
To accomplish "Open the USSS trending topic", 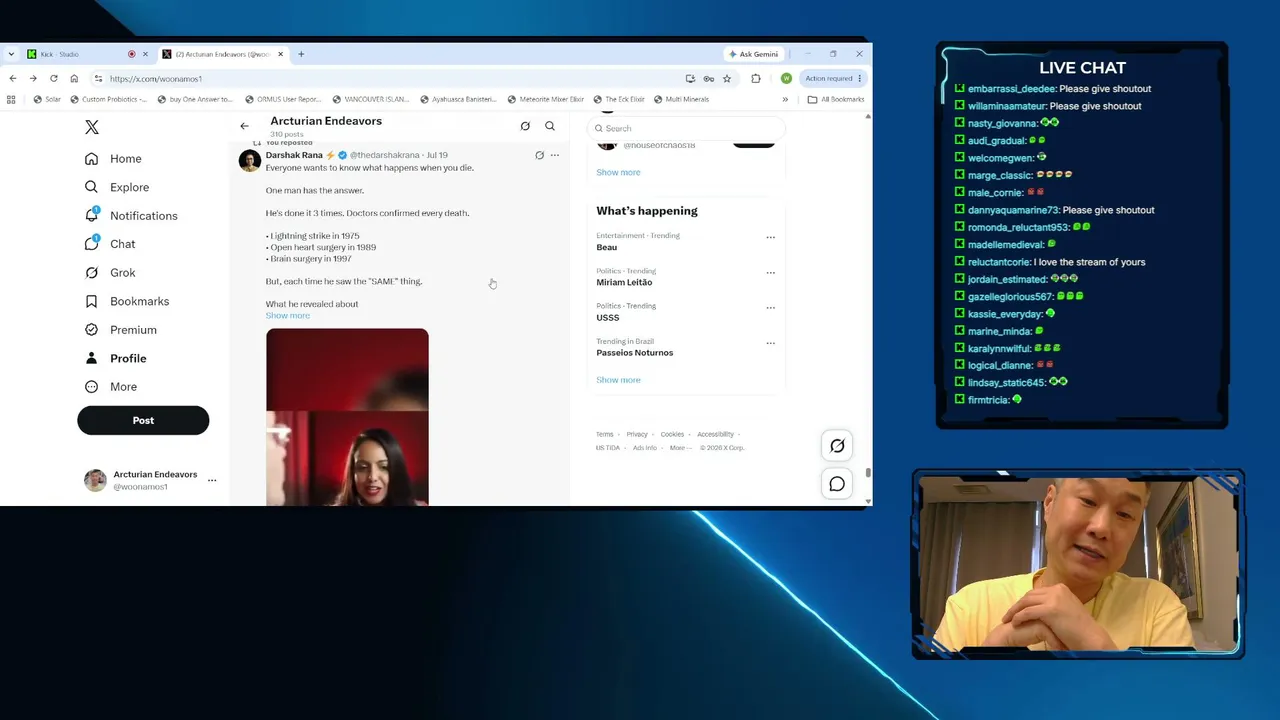I will point(608,317).
